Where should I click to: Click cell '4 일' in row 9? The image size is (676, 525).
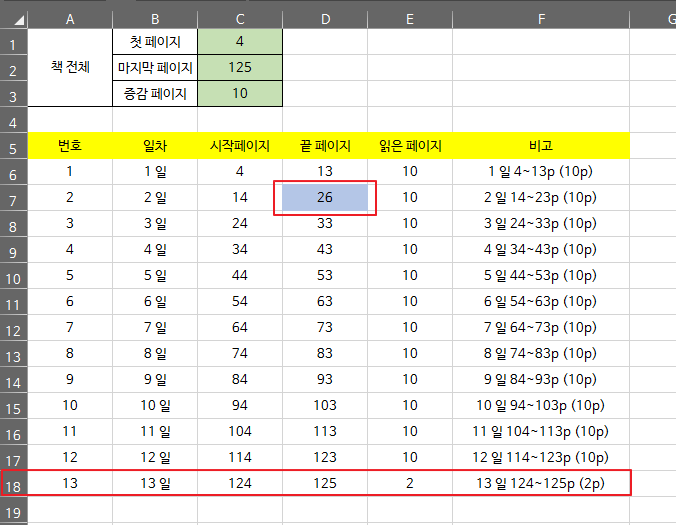click(x=155, y=250)
